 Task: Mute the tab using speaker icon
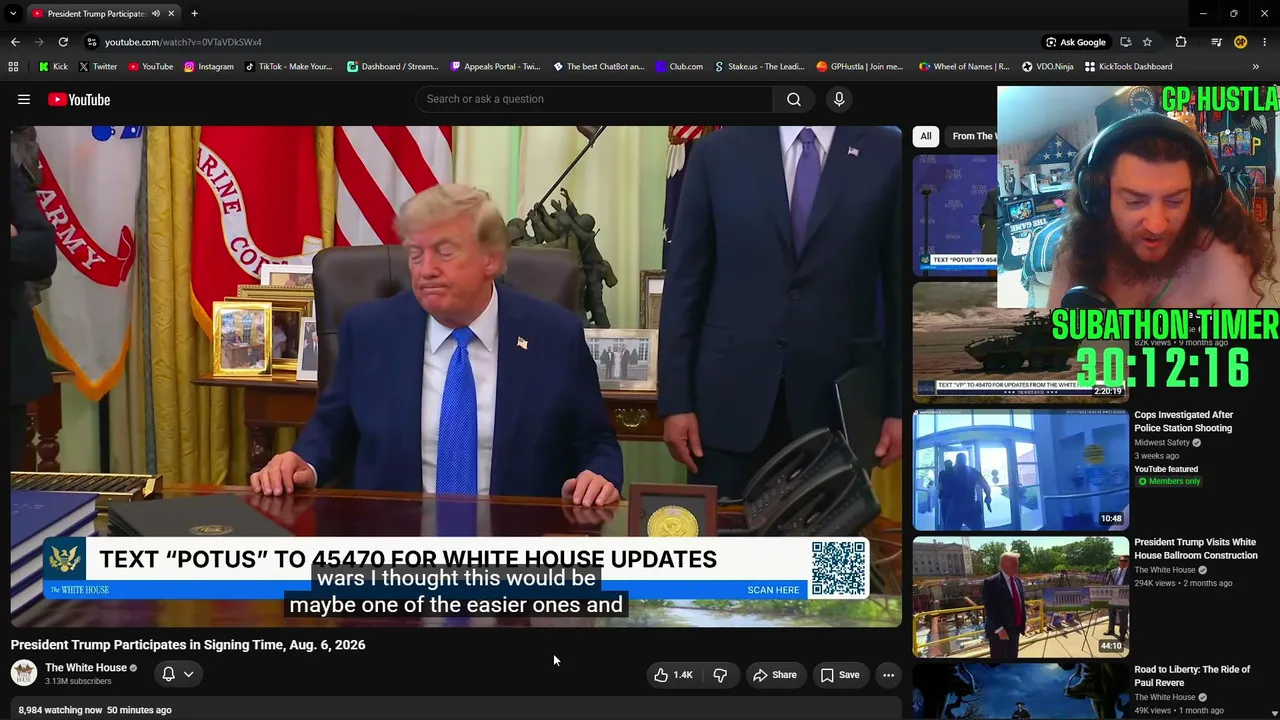tap(155, 14)
